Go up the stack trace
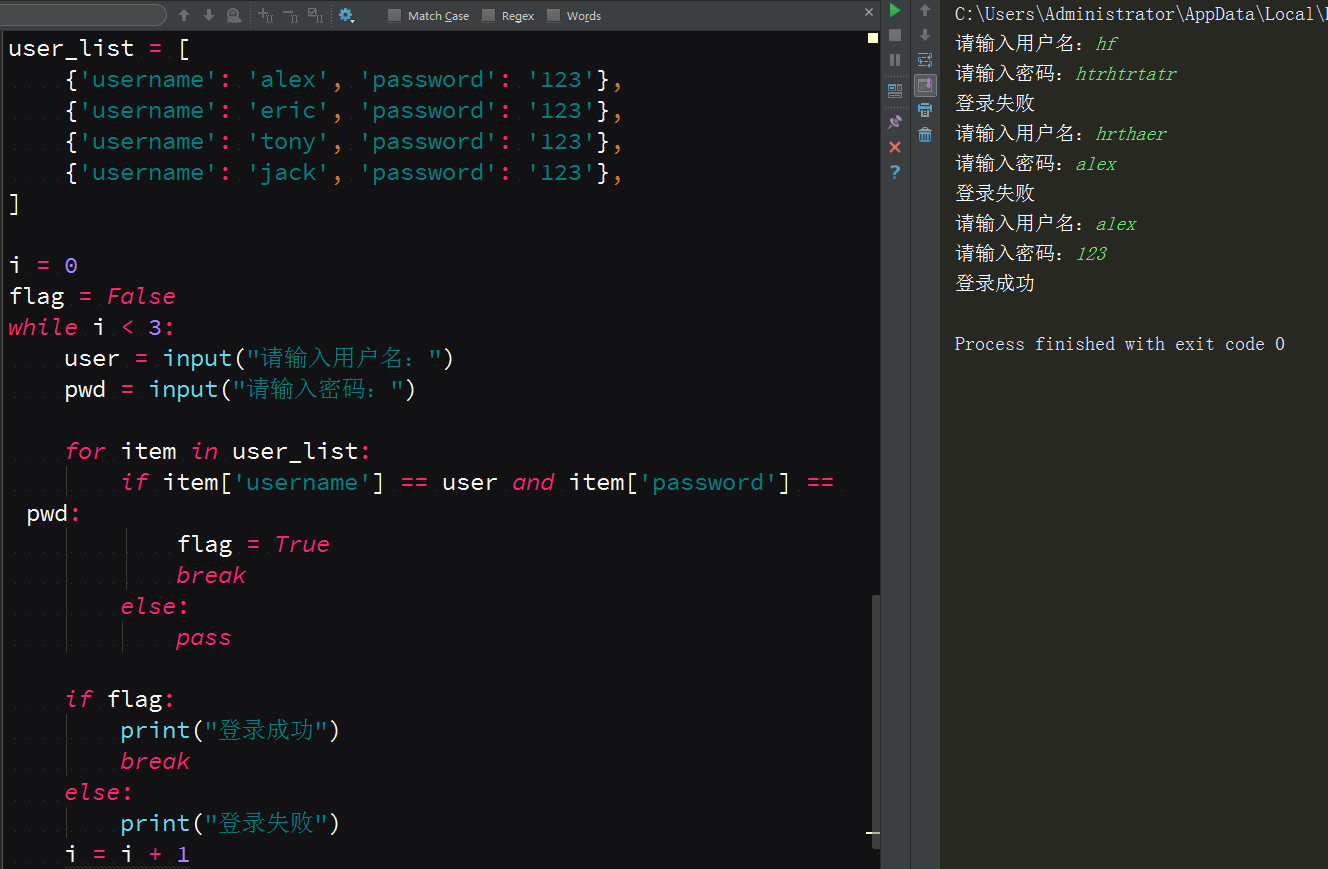1328x869 pixels. [925, 10]
